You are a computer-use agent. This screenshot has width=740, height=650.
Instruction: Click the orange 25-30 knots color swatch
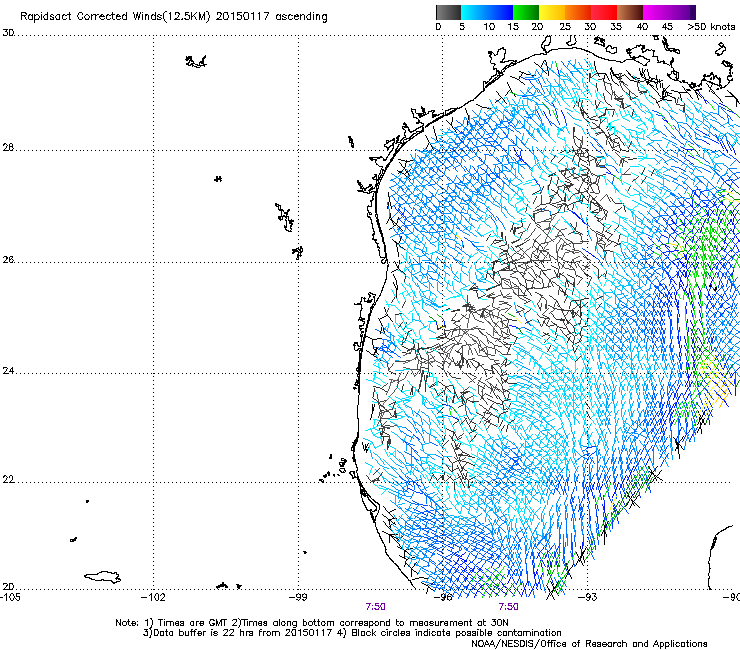[578, 12]
